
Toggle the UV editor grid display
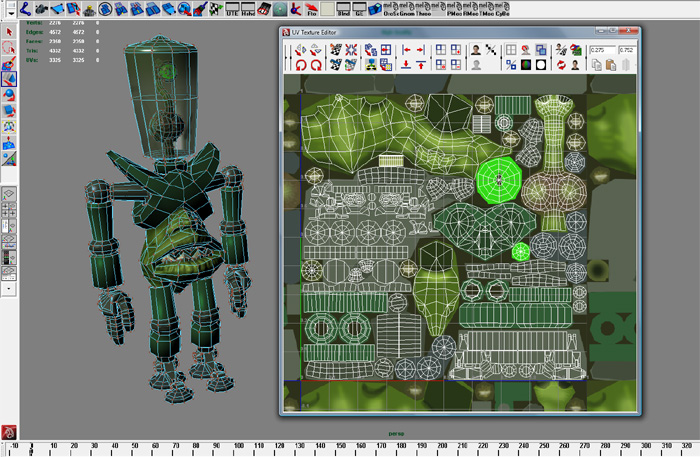(511, 50)
